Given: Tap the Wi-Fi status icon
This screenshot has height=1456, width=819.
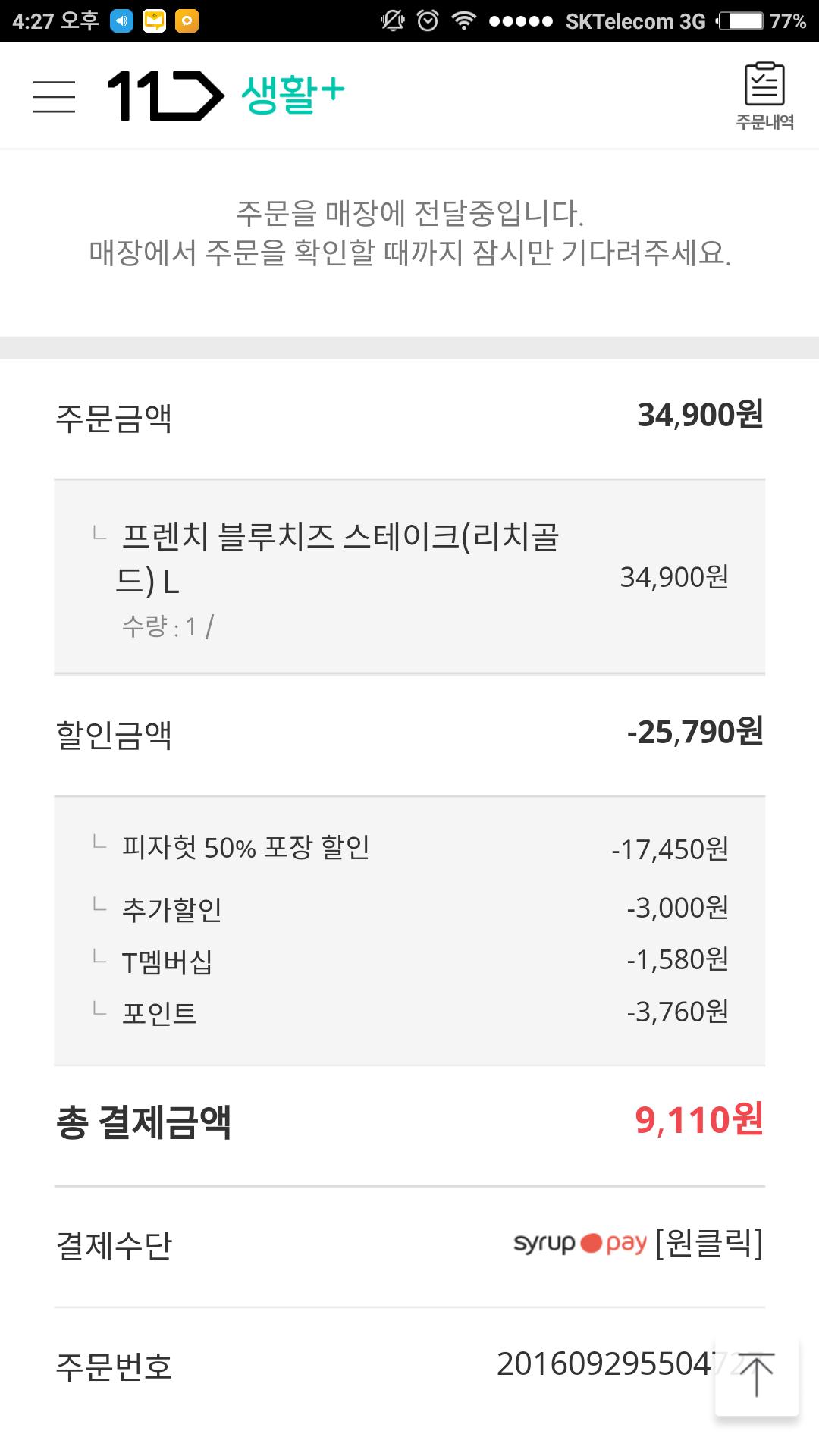Looking at the screenshot, I should pos(463,21).
